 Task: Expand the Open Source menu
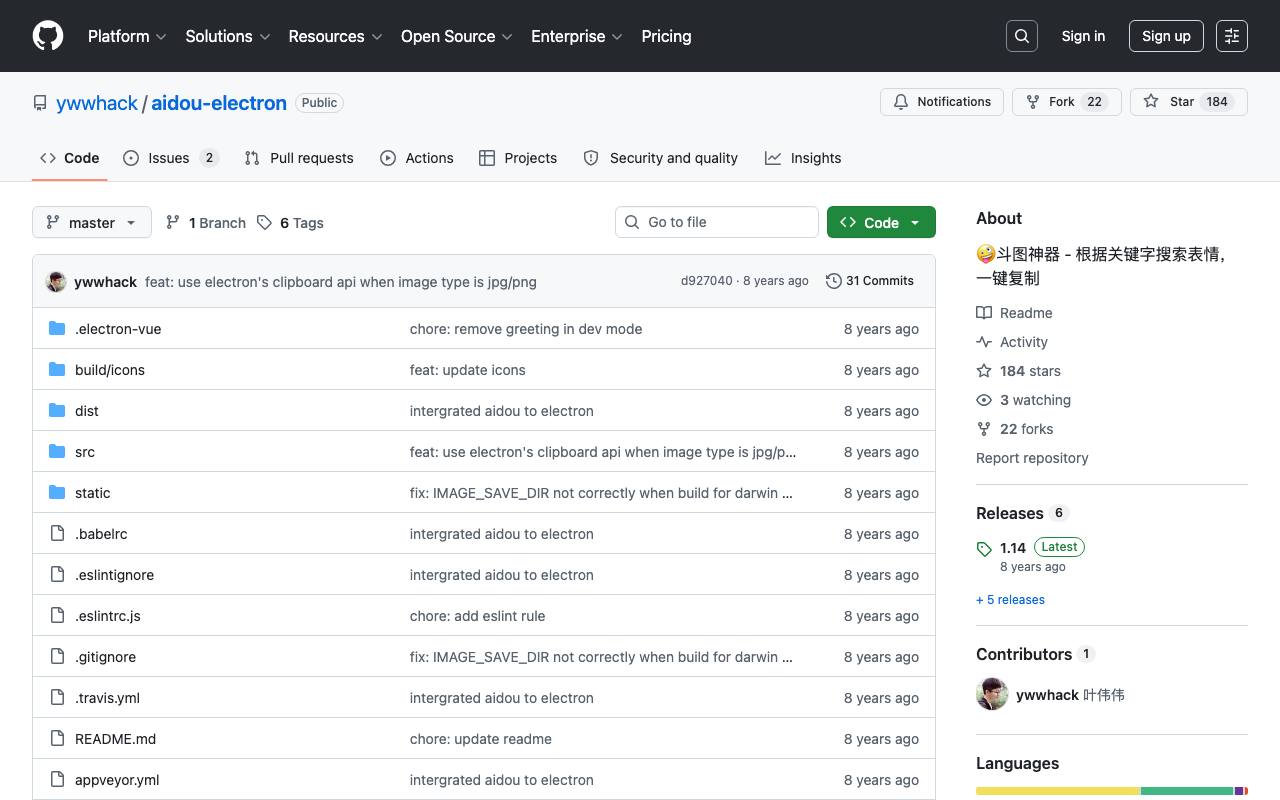point(457,36)
